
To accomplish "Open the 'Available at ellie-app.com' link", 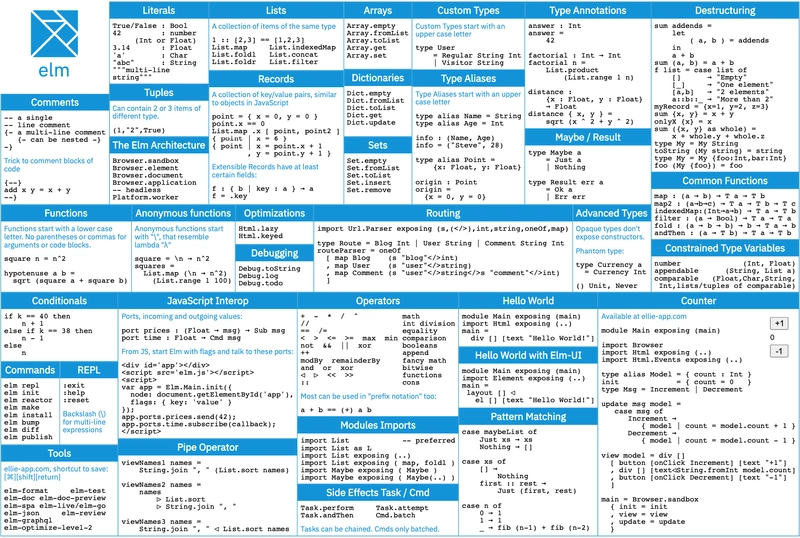I will (643, 316).
